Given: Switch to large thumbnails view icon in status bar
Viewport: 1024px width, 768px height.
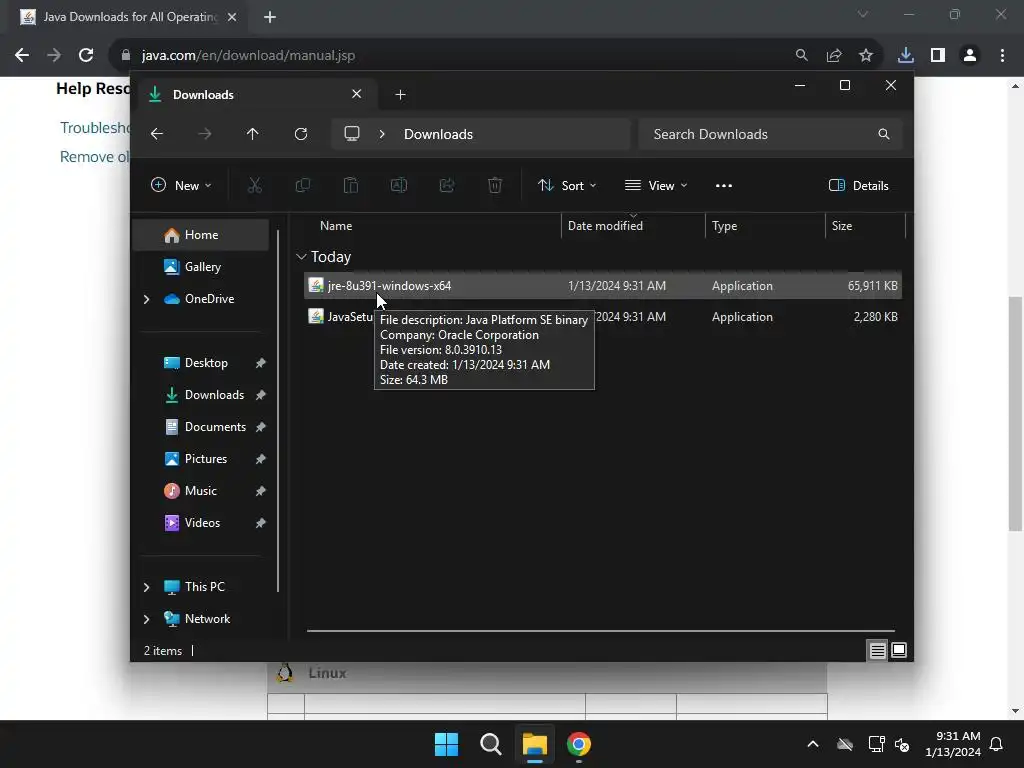Looking at the screenshot, I should tap(899, 650).
